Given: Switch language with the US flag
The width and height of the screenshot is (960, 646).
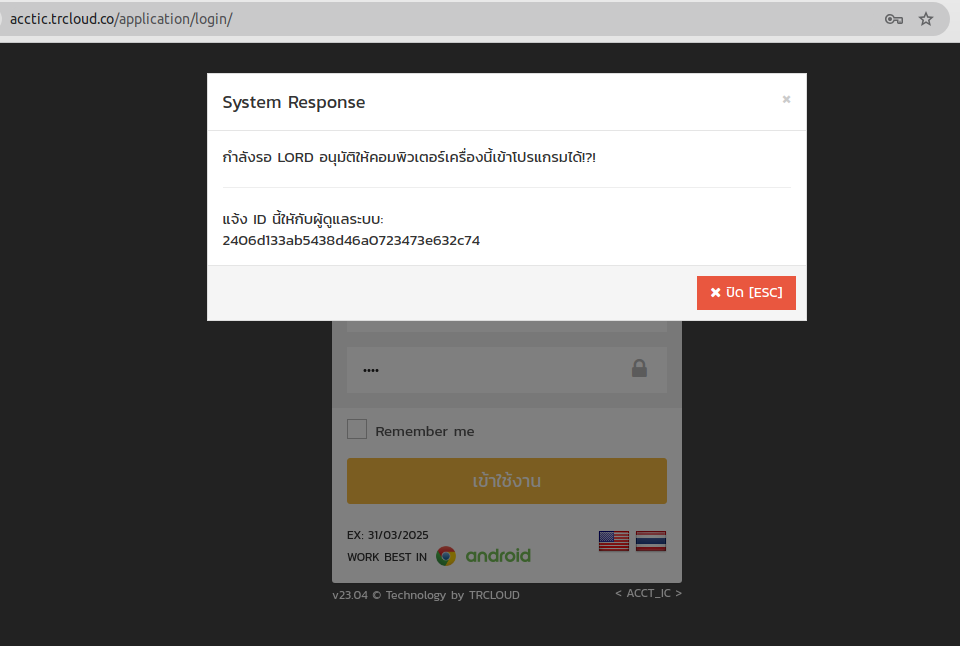Looking at the screenshot, I should (613, 541).
